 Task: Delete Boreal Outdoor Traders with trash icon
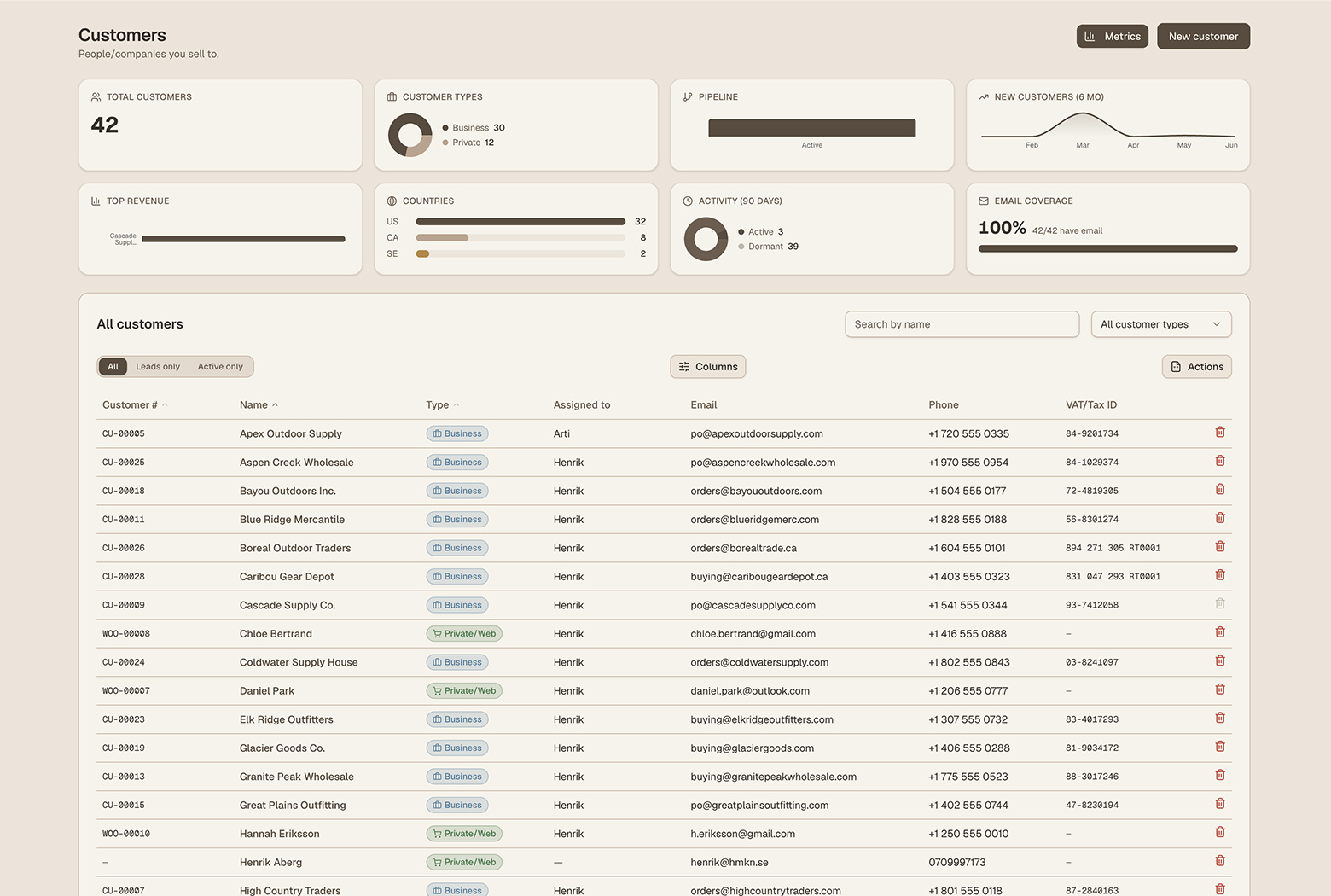[1220, 547]
